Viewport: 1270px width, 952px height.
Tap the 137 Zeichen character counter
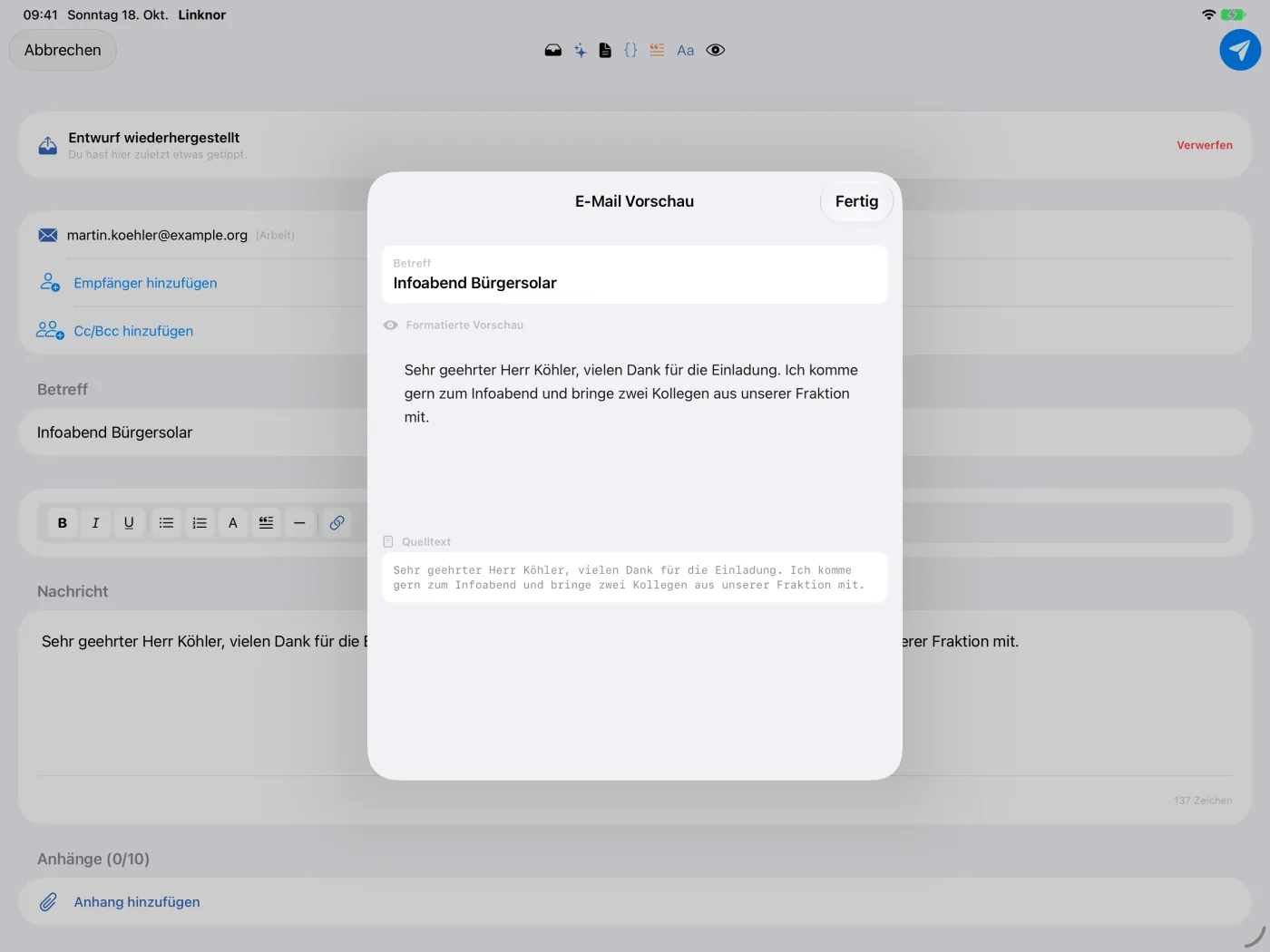1203,801
